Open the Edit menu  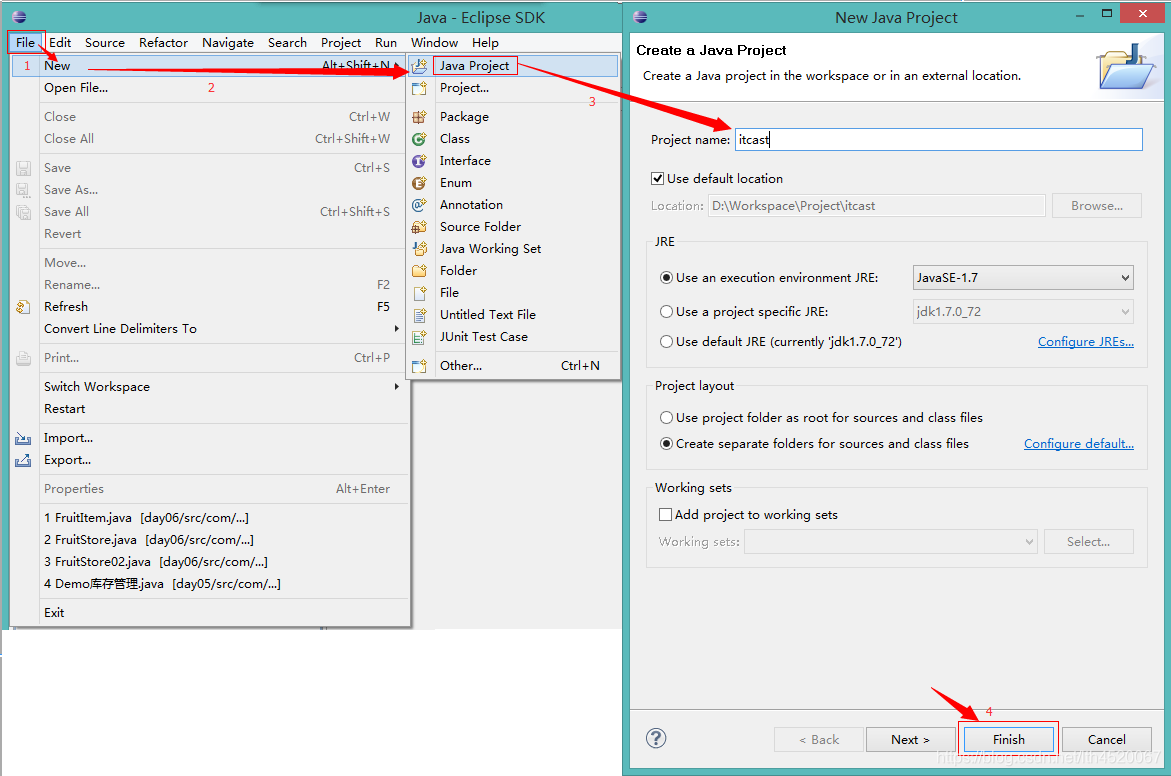coord(60,43)
